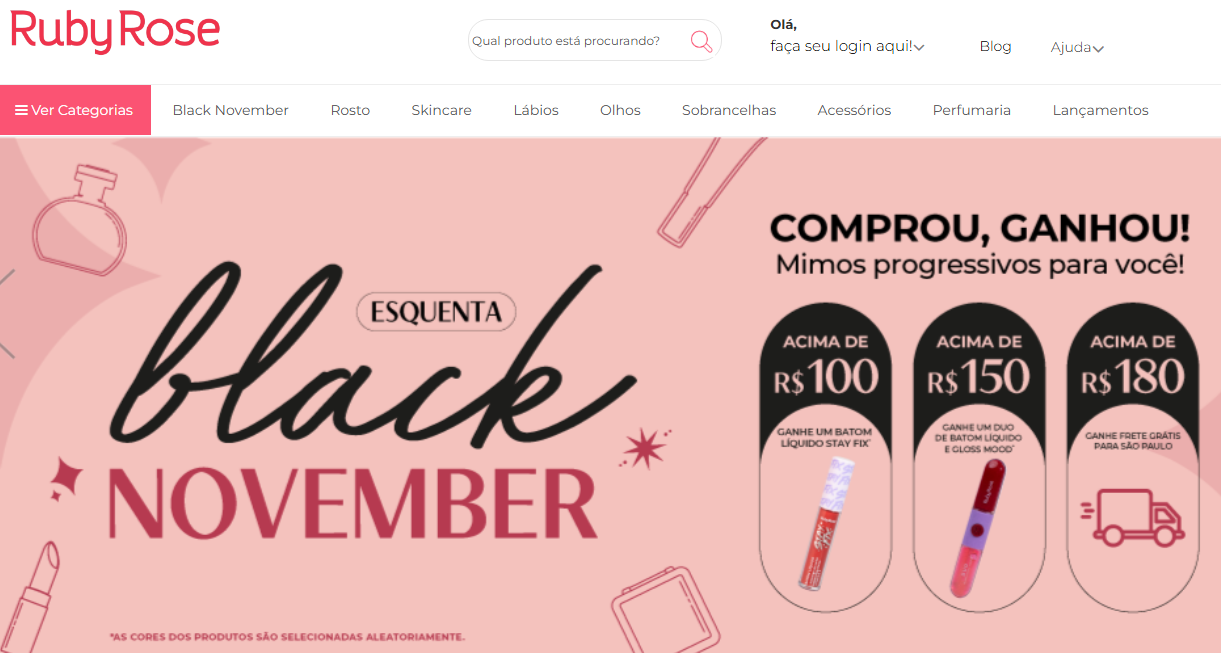This screenshot has height=653, width=1221.
Task: Click the Ruby Rose logo
Action: click(x=115, y=31)
